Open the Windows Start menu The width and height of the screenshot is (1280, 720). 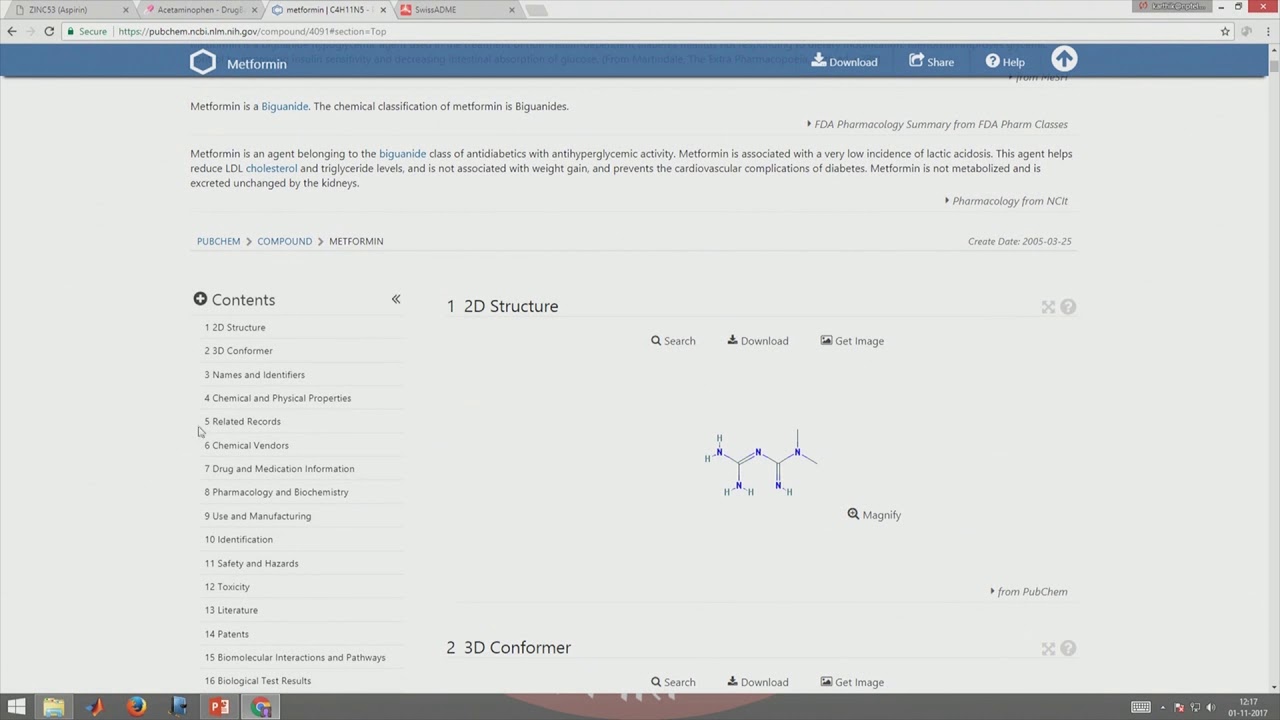[x=16, y=707]
